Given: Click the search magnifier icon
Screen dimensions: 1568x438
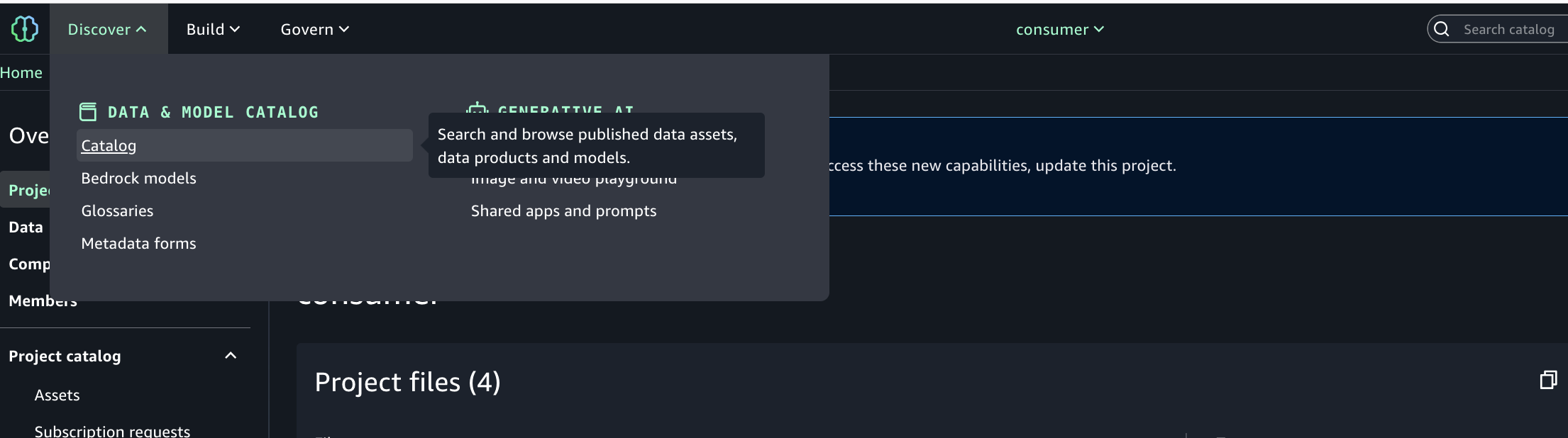Looking at the screenshot, I should tap(1441, 29).
